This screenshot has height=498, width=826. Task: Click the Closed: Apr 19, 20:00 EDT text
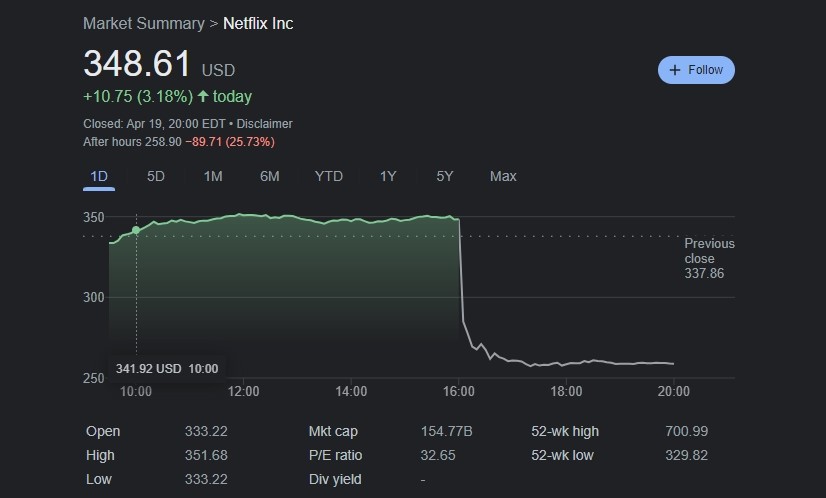(154, 124)
